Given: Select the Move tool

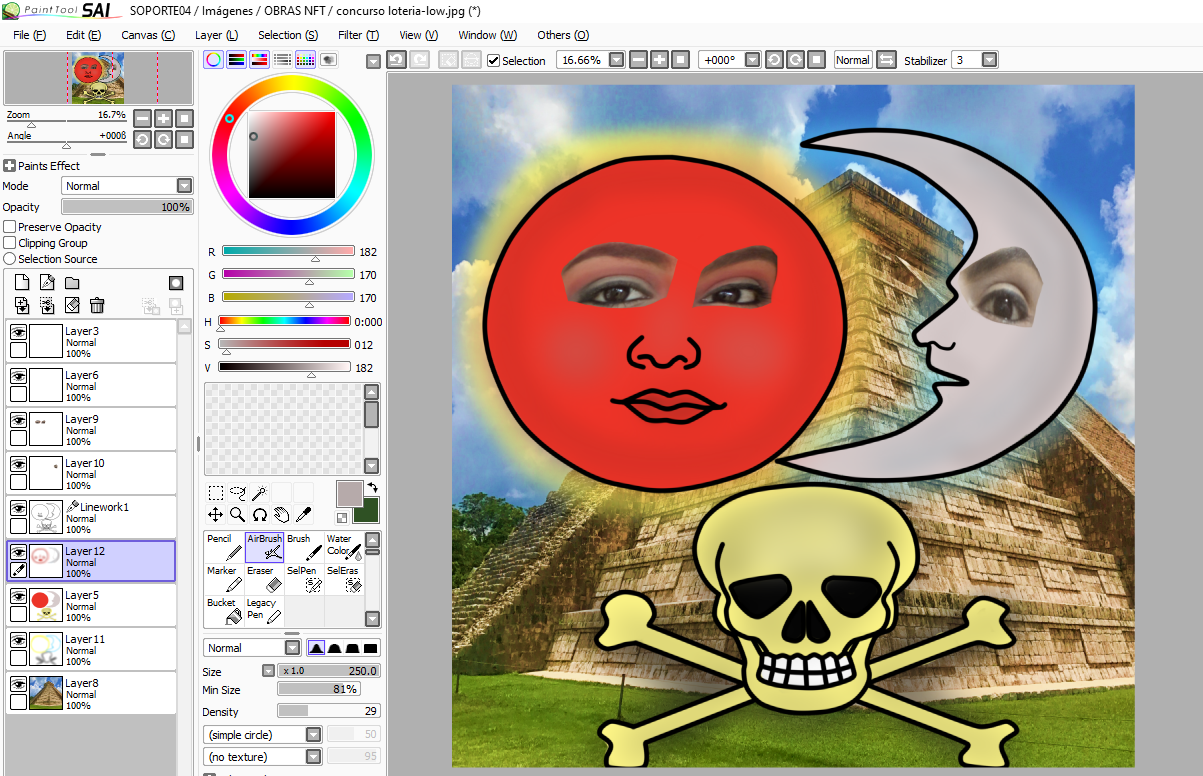Looking at the screenshot, I should 215,514.
